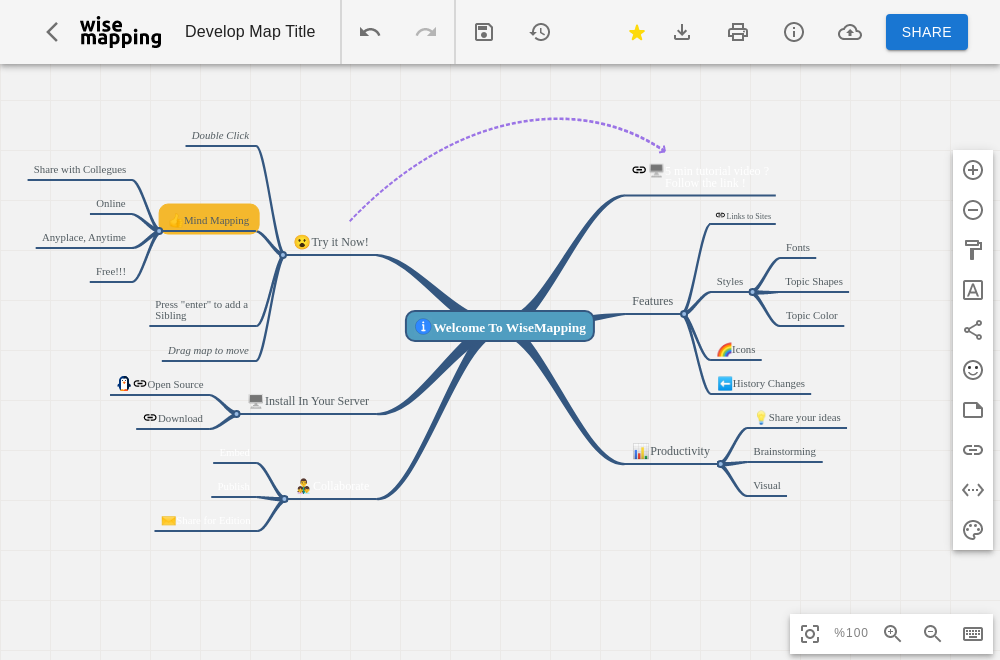Collapse the Collaborate branch node
The height and width of the screenshot is (660, 1000).
284,499
